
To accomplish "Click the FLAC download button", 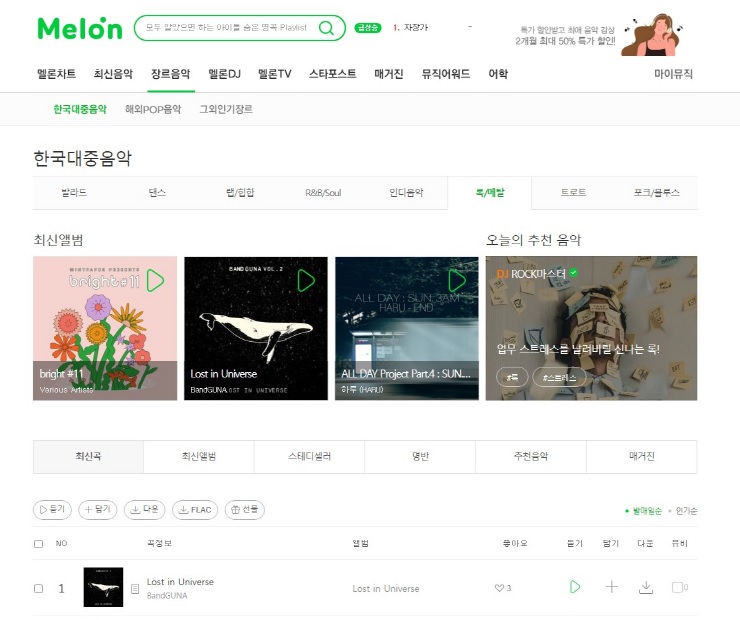I will click(x=195, y=510).
